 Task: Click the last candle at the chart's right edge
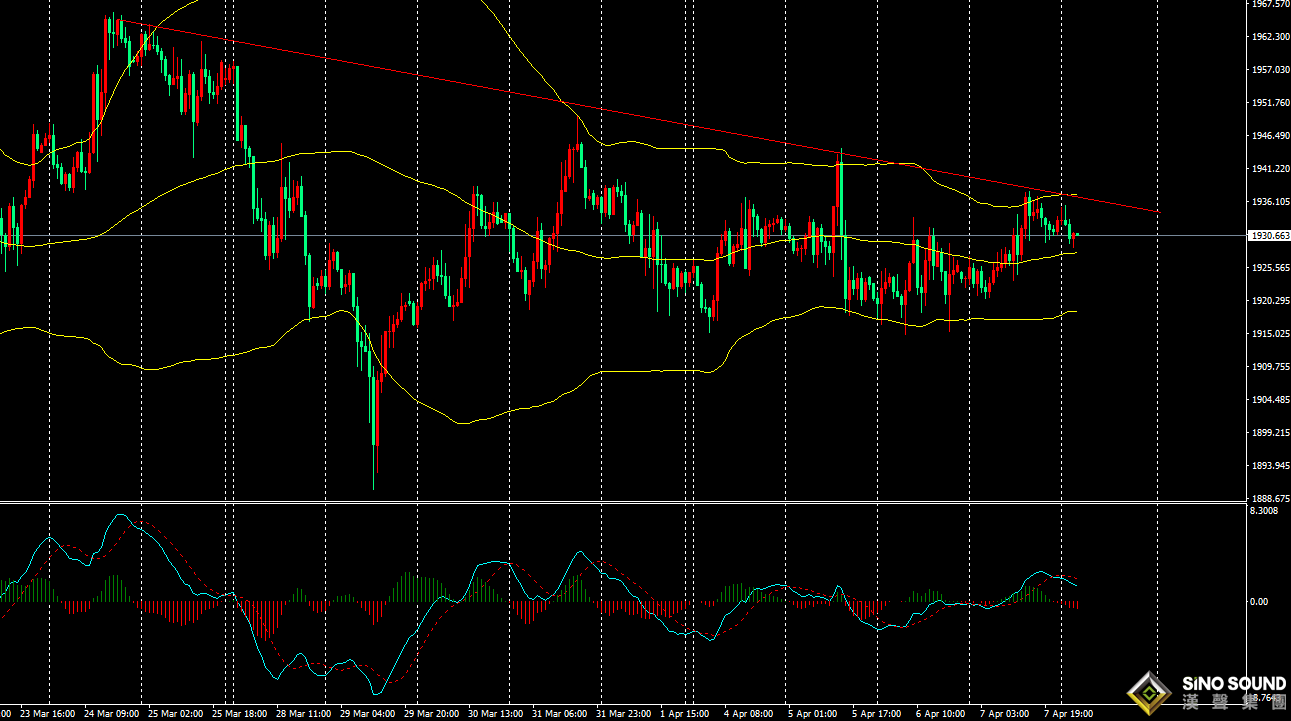1074,235
